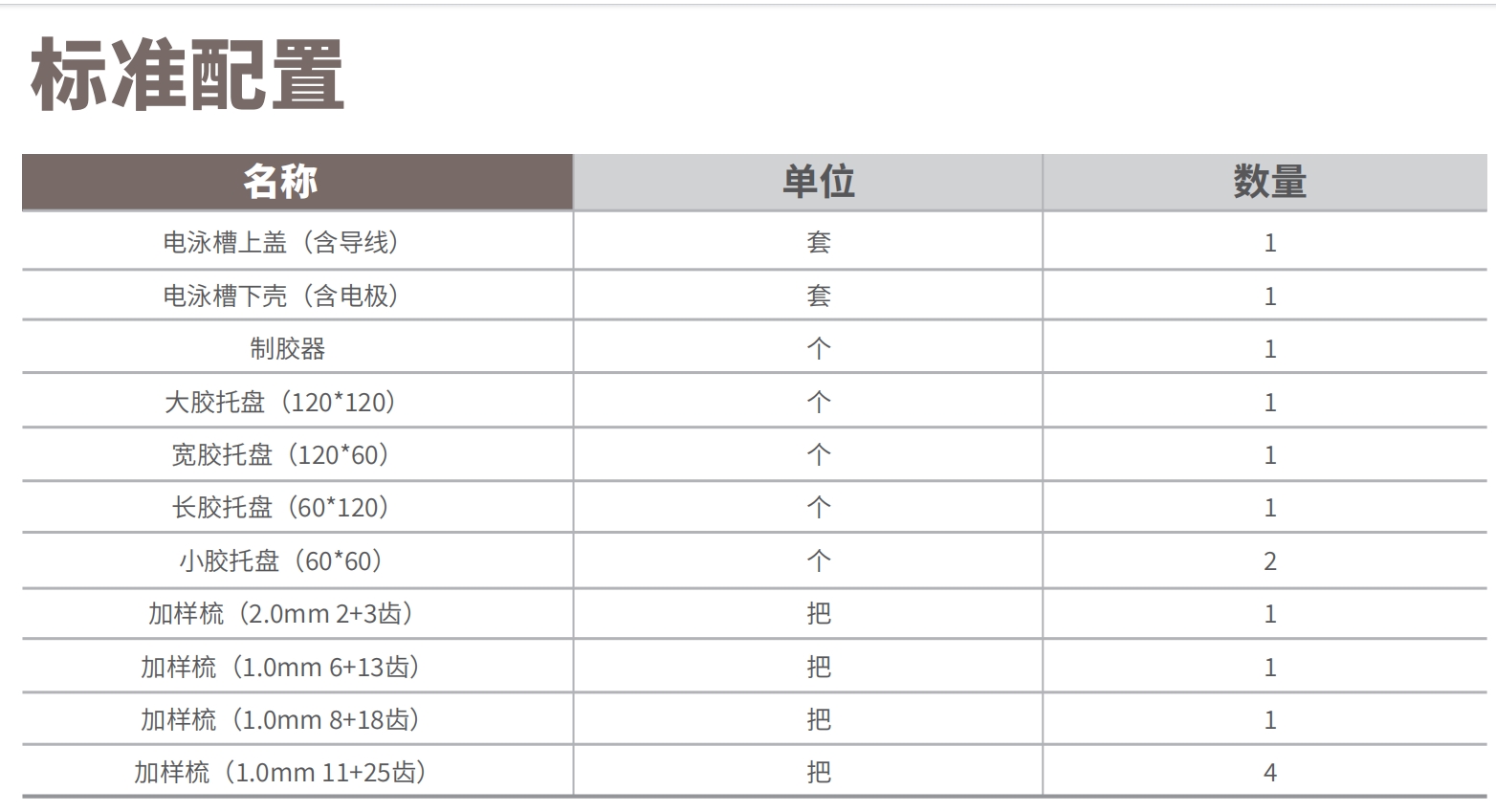Viewport: 1496px width, 812px height.
Task: Click the 个 unit in the 制胶器 row
Action: 819,349
